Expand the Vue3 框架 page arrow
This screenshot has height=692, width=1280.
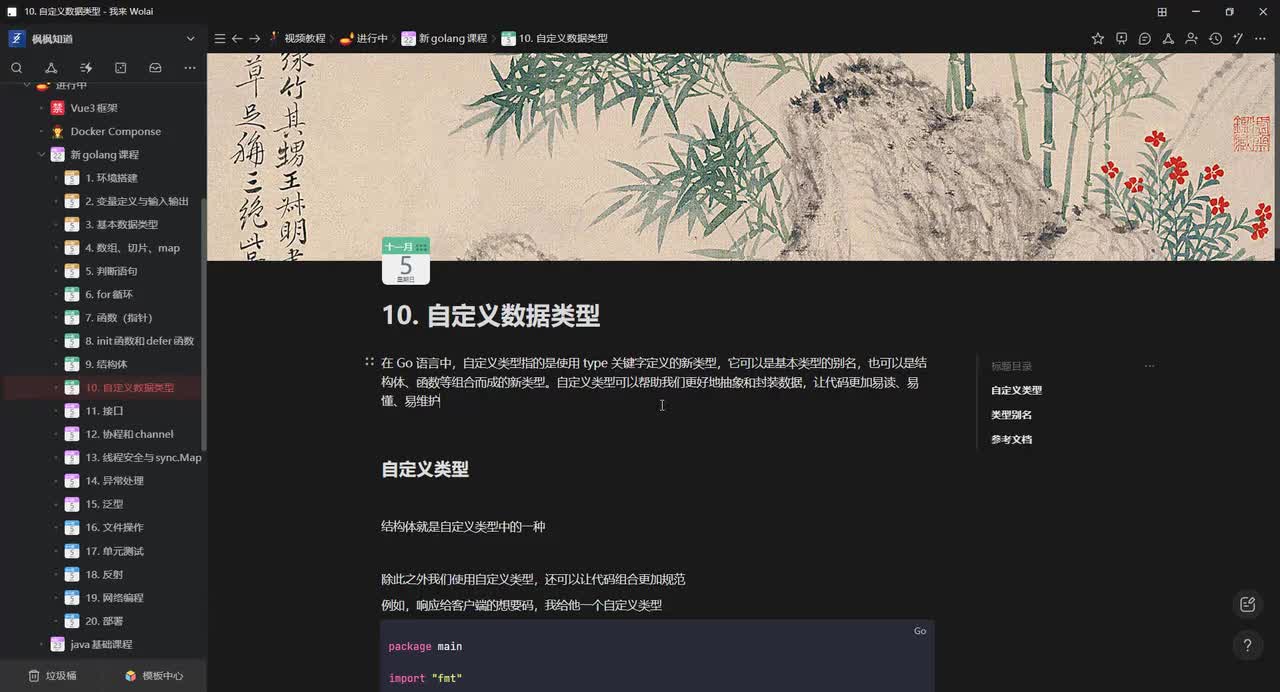pos(41,108)
